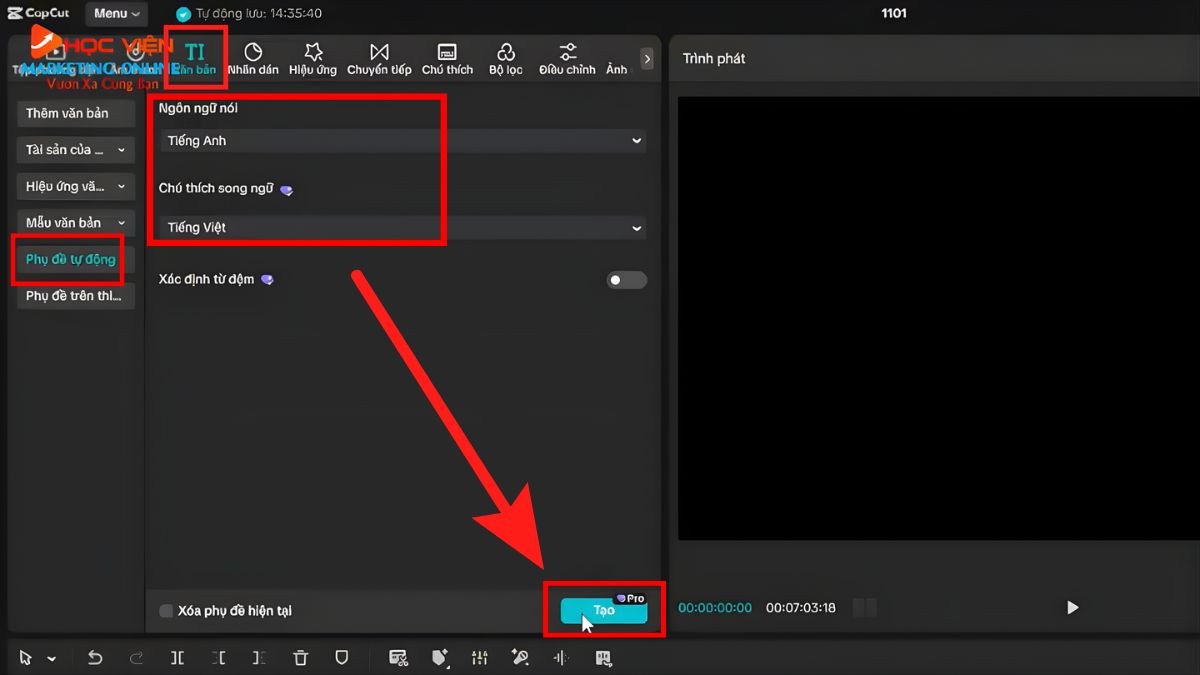
Task: Open the Điều chỉnh (Adjust) panel
Action: [567, 58]
